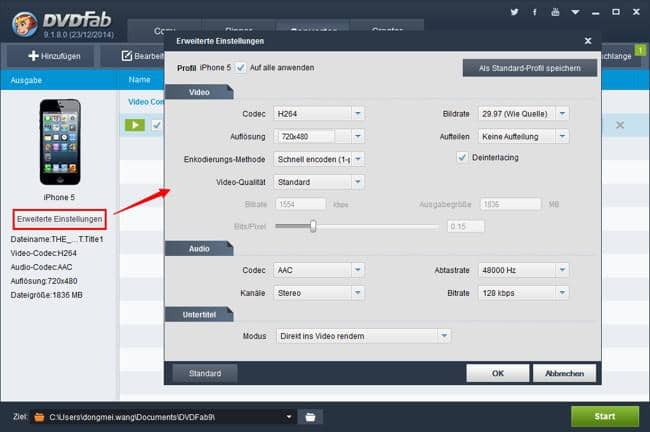650x432 pixels.
Task: Click the Bits/Pixel 0.15 value field
Action: click(466, 226)
